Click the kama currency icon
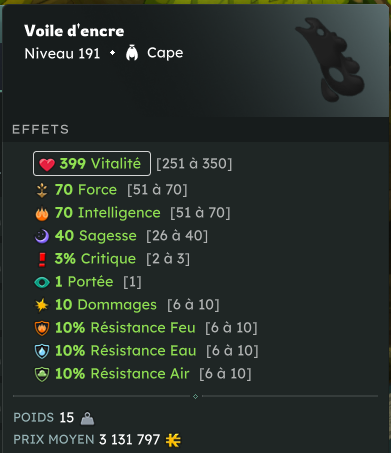 pyautogui.click(x=173, y=440)
